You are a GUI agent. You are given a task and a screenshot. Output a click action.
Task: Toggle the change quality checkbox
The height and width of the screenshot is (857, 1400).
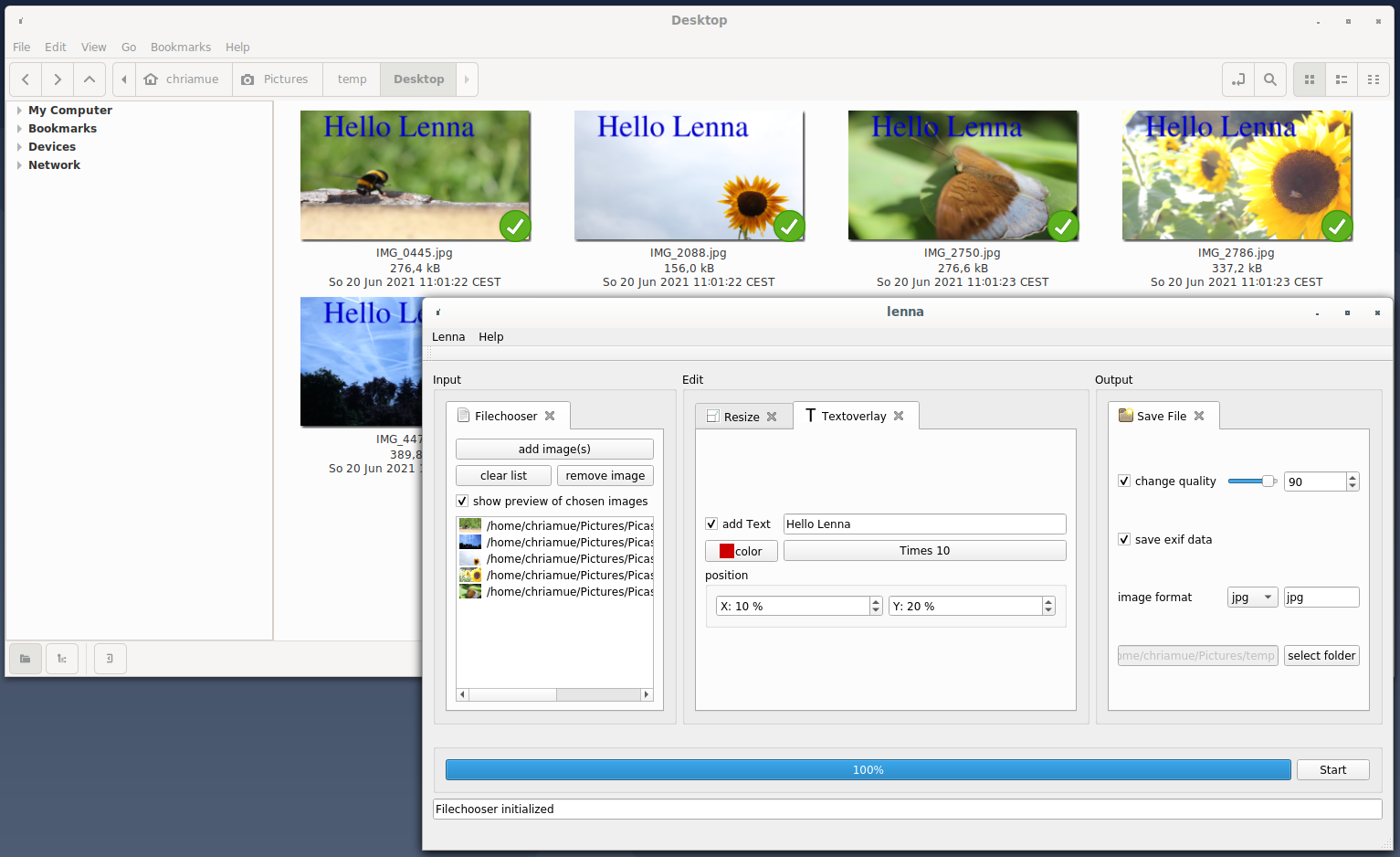click(1124, 481)
